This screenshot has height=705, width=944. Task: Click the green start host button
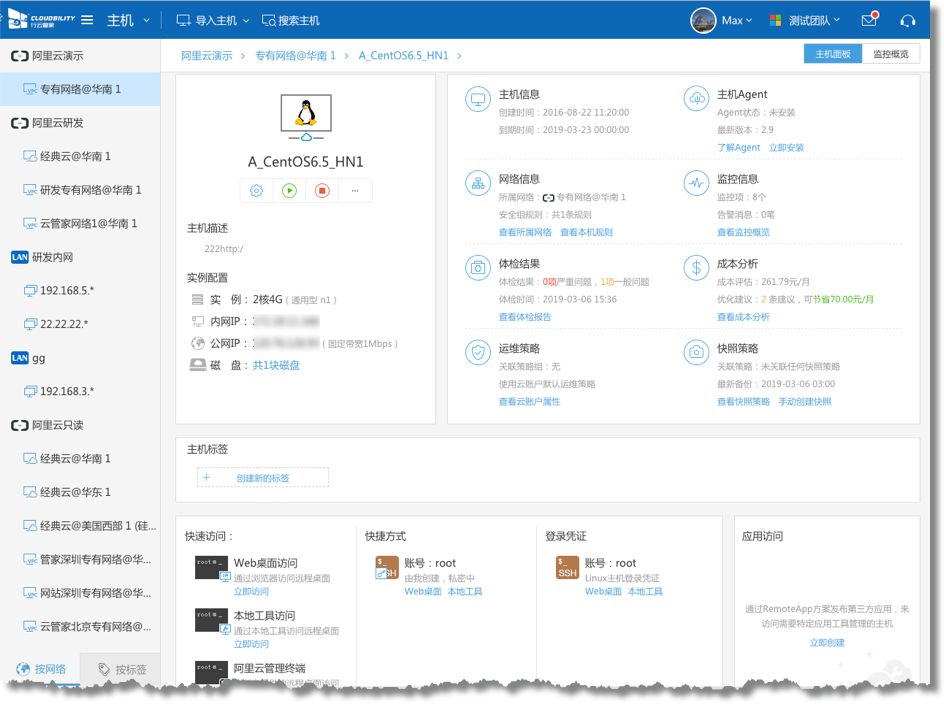[x=290, y=191]
